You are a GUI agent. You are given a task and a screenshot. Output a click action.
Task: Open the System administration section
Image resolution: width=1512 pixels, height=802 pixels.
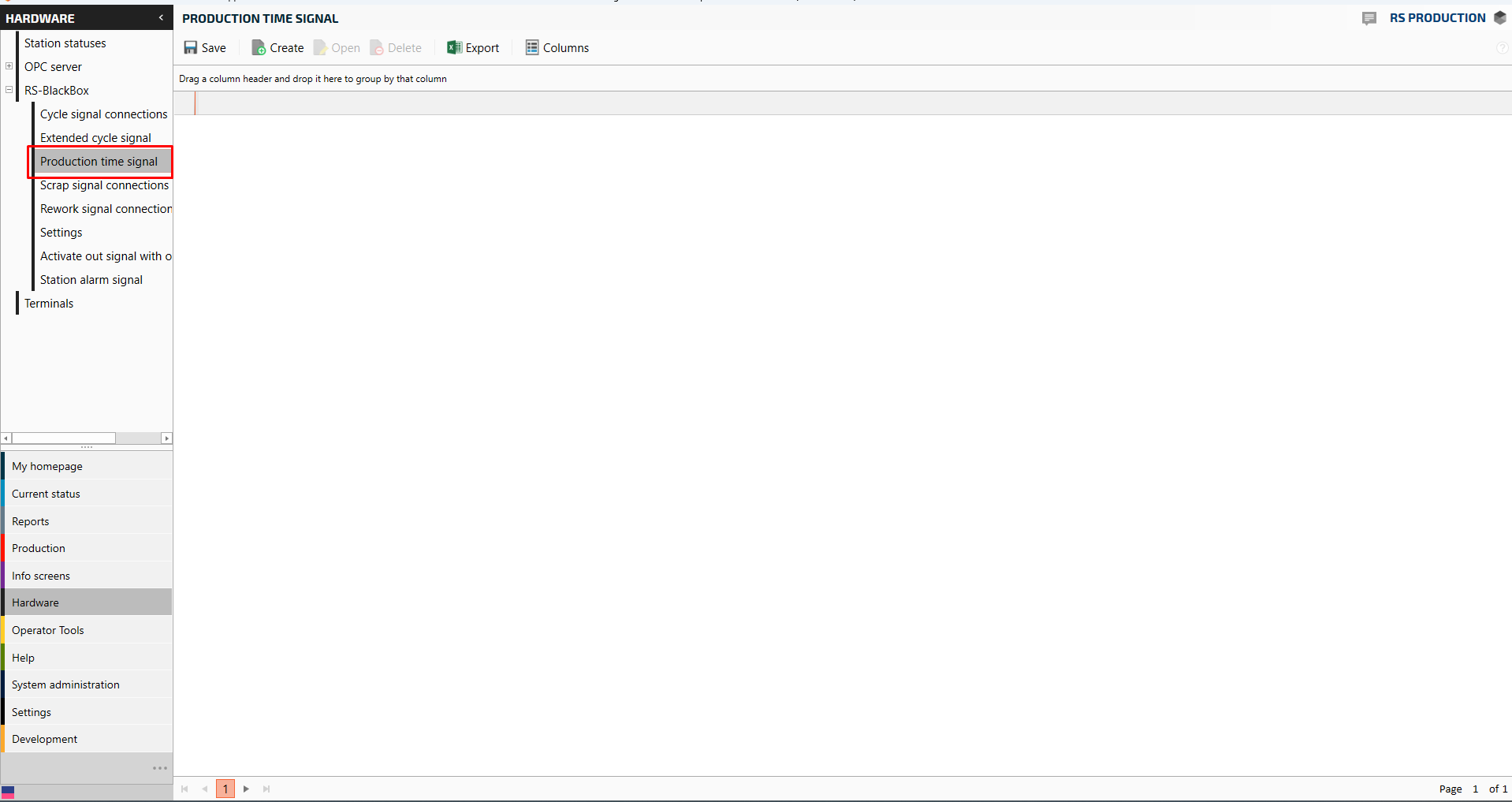click(65, 684)
